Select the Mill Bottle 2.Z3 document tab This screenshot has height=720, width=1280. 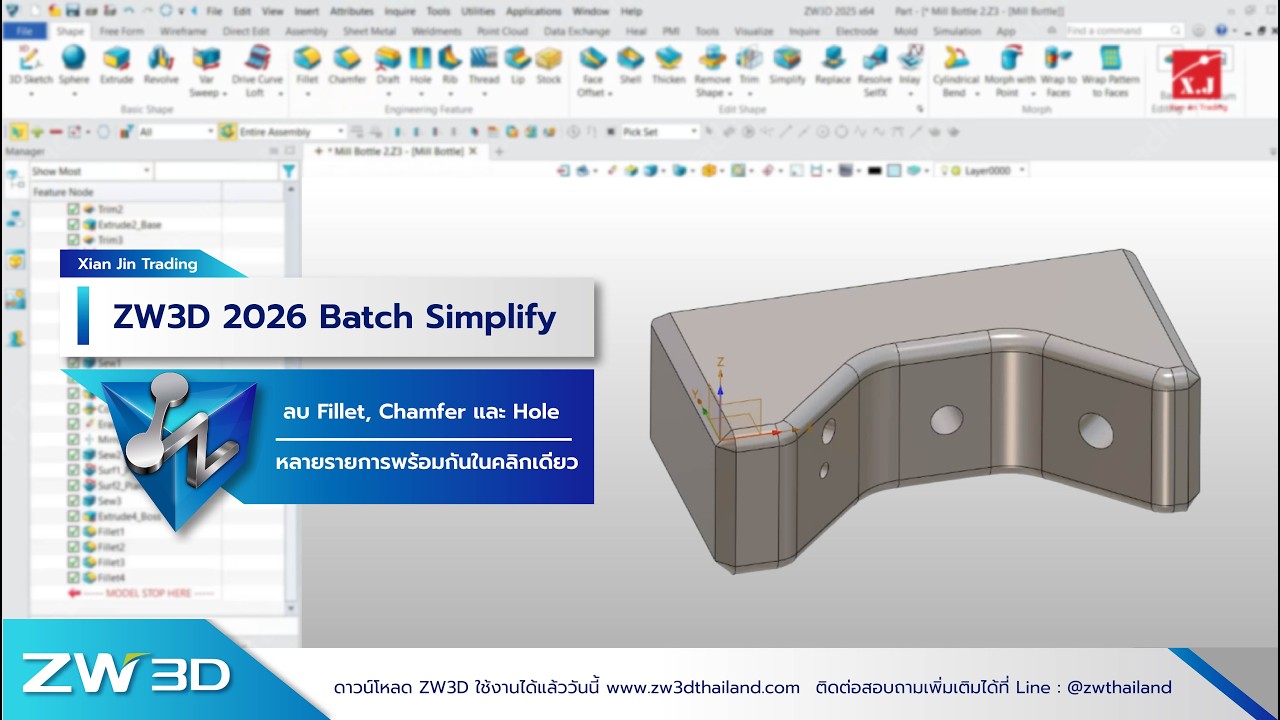pyautogui.click(x=394, y=151)
